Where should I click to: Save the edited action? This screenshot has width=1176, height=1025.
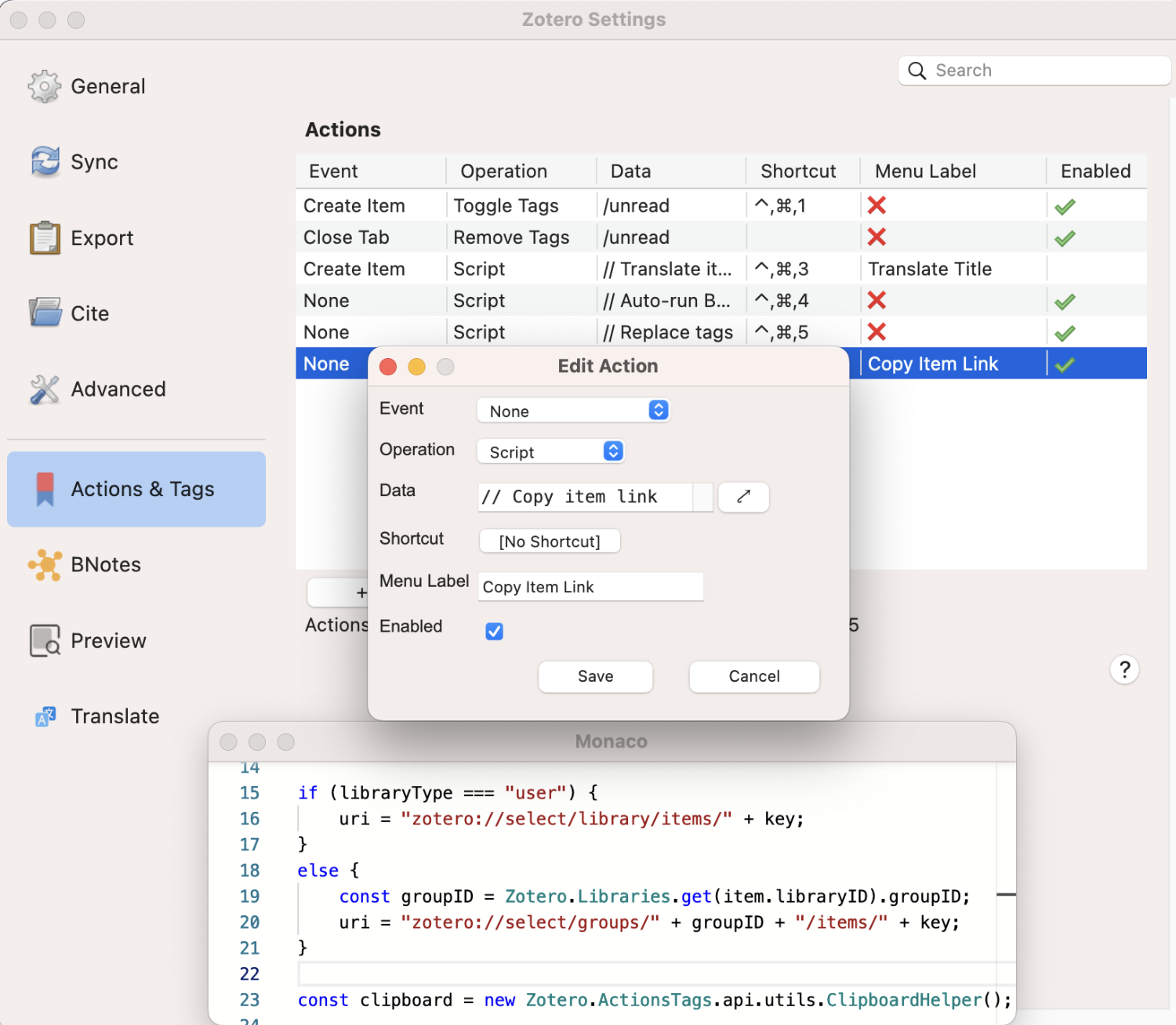(x=595, y=676)
